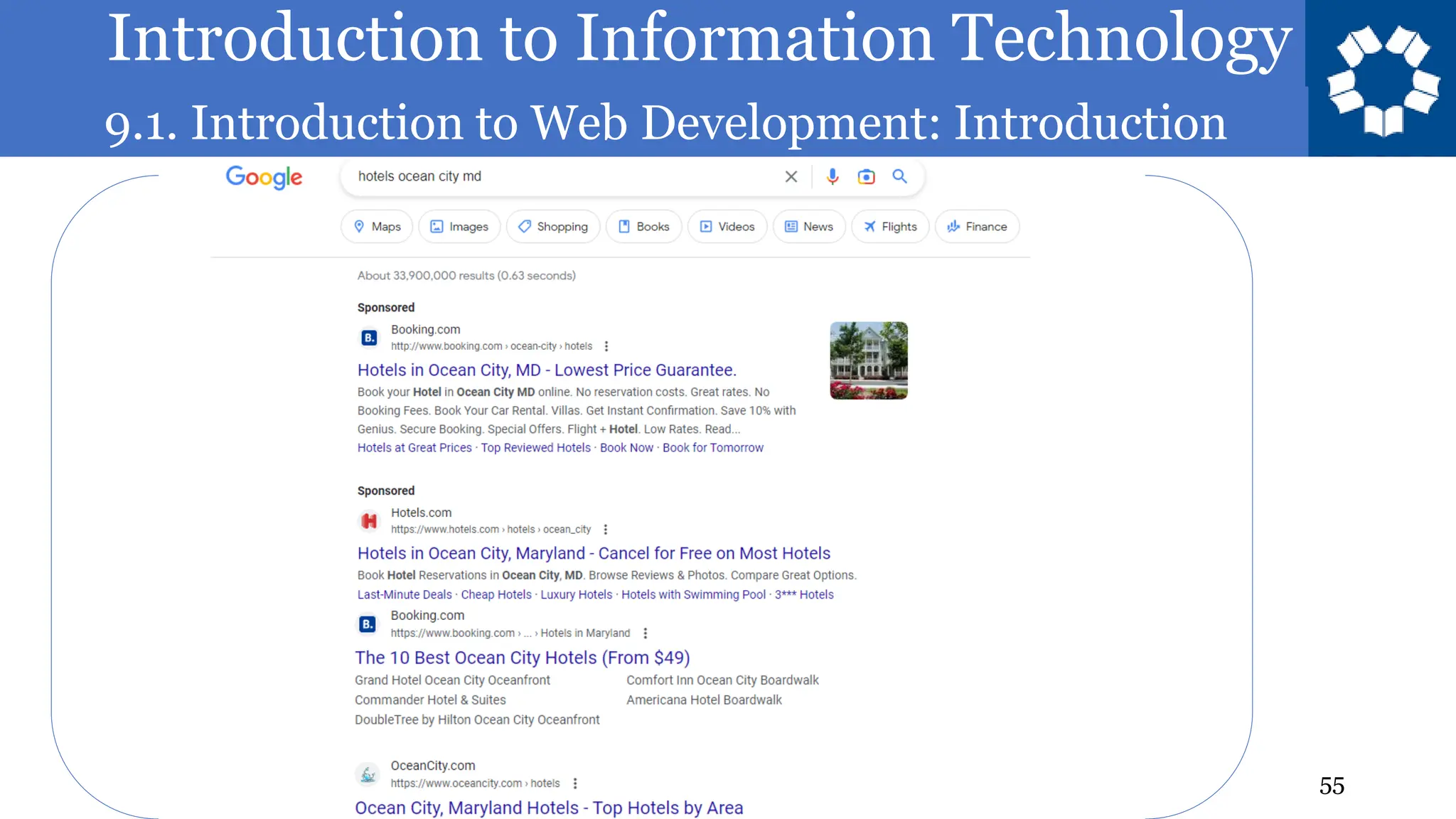Switch to the Videos filter tab
The image size is (1456, 819).
pos(727,227)
